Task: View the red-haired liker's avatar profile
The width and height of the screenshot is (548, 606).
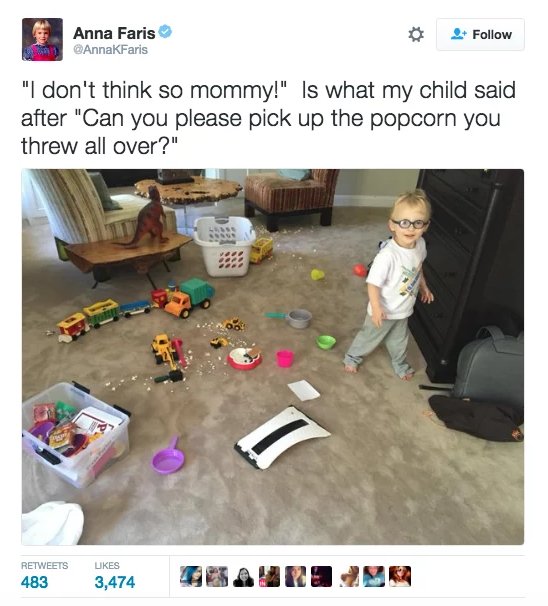Action: (400, 576)
